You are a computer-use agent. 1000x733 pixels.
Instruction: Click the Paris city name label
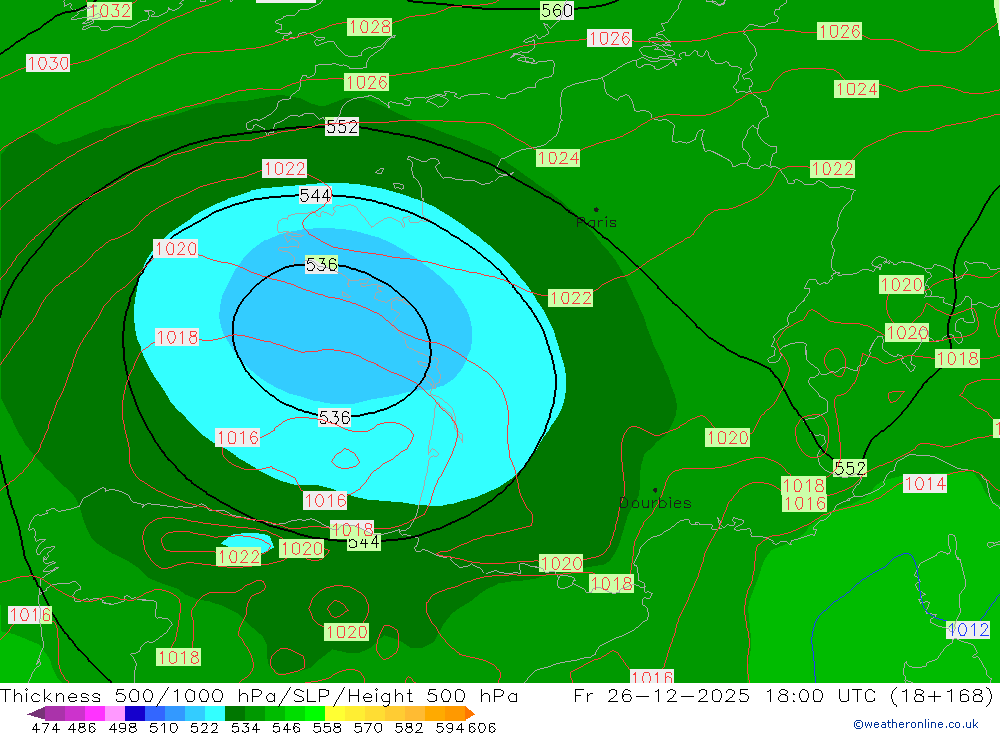[x=597, y=223]
